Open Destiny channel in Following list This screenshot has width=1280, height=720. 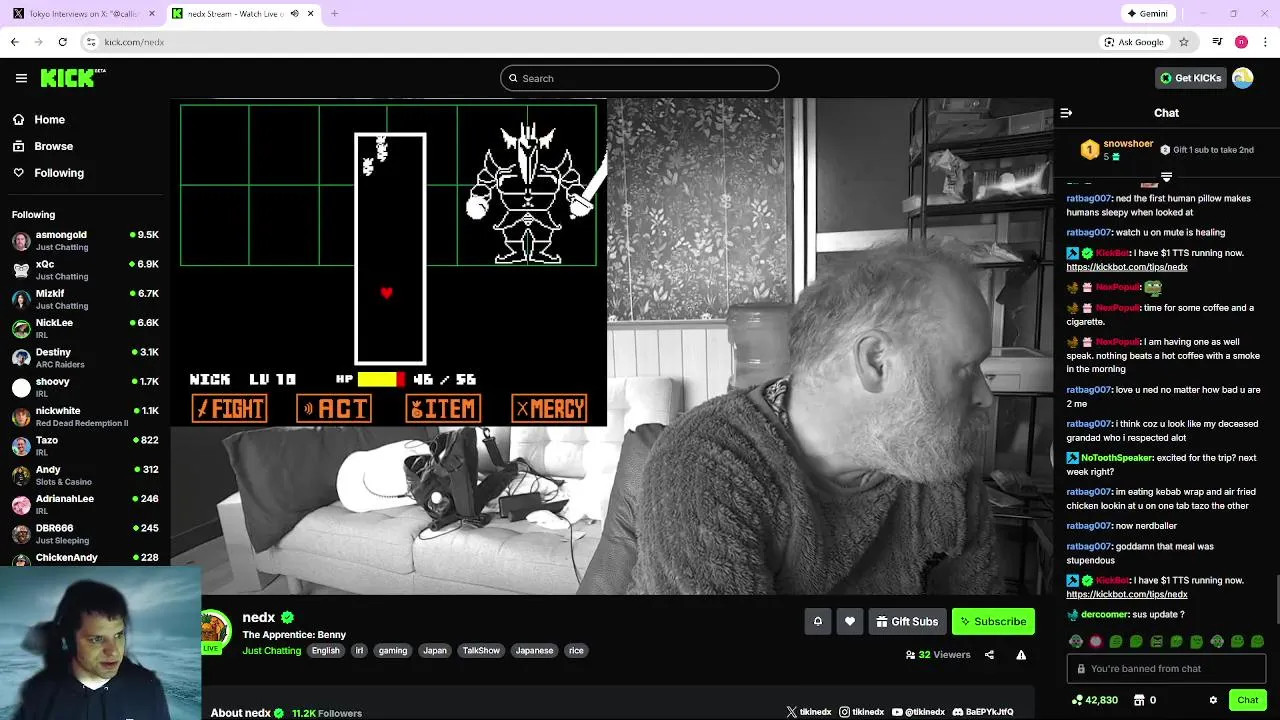point(85,358)
